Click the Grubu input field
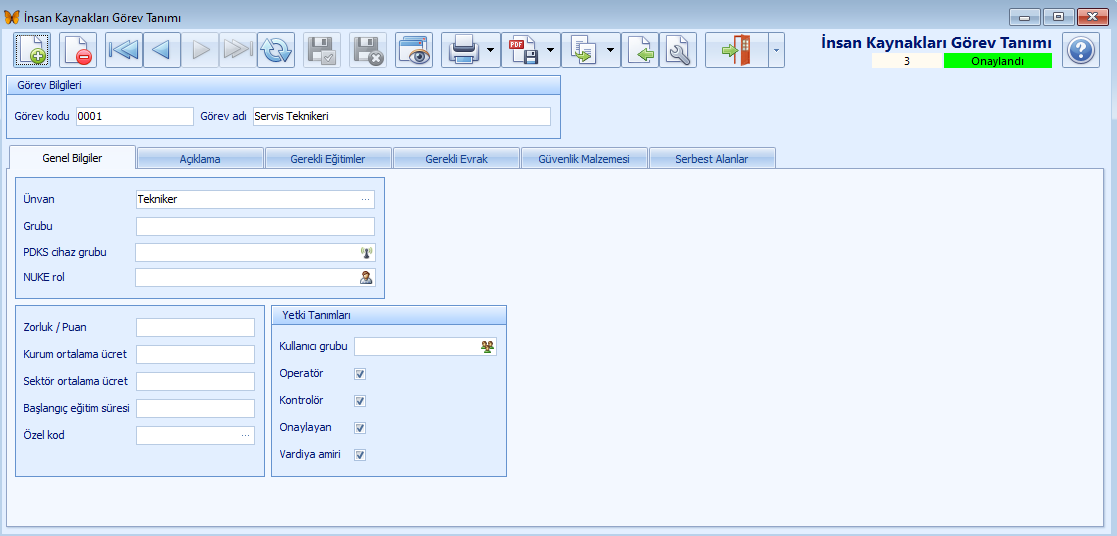This screenshot has height=536, width=1117. [x=255, y=227]
